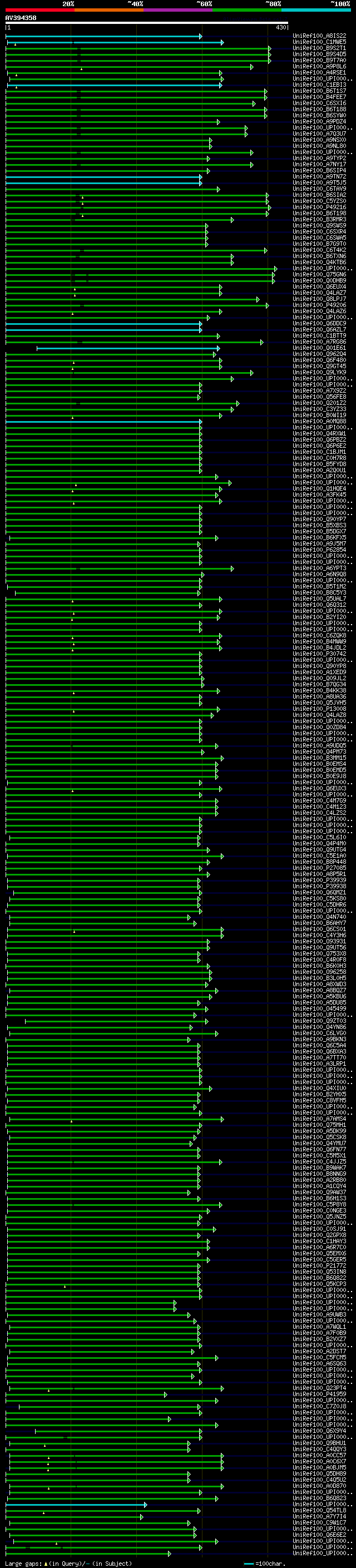Select hit label UniRef100_B0WI19
356x1568 pixels.
[319, 415]
